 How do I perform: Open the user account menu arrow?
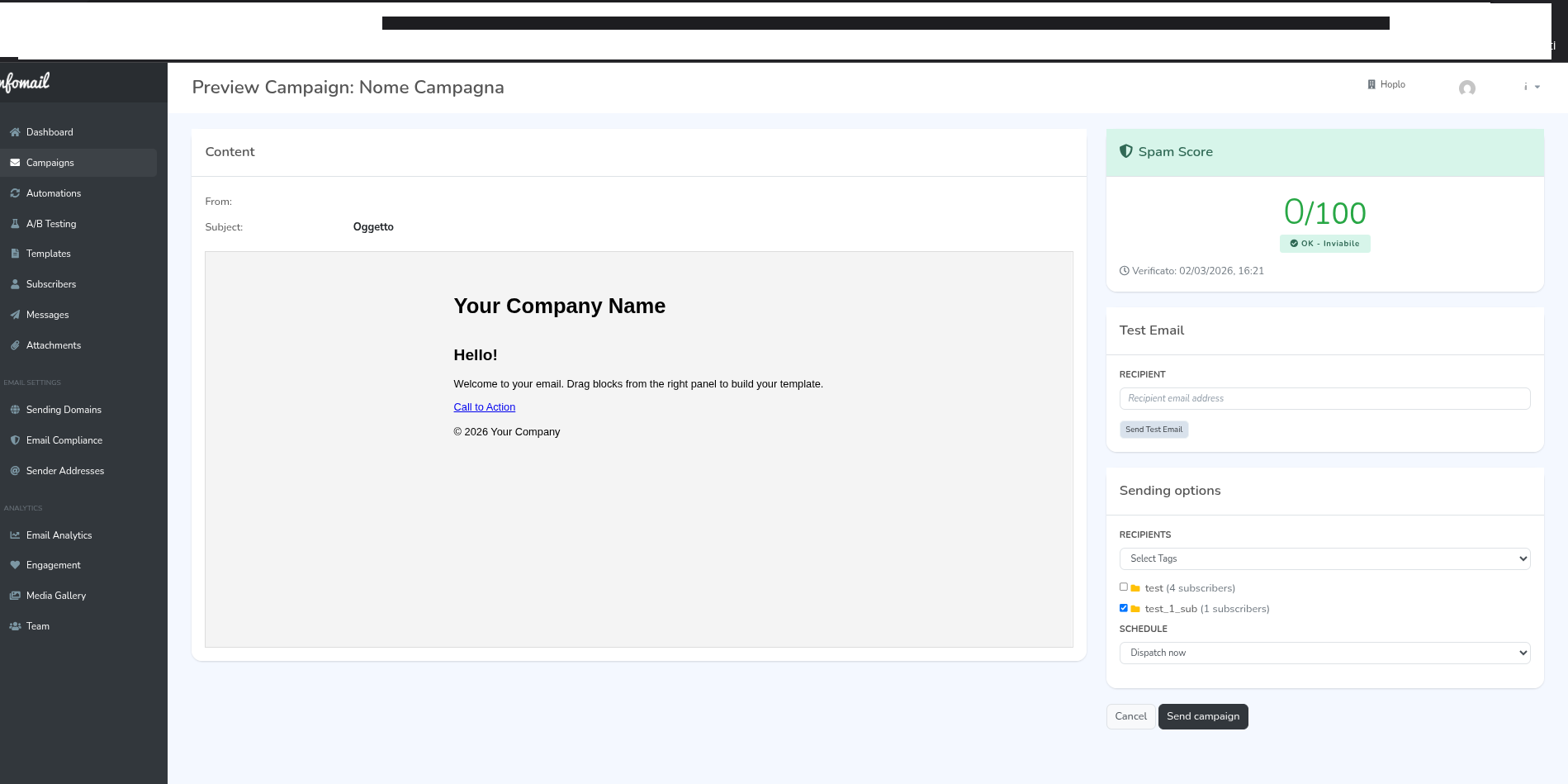1537,88
